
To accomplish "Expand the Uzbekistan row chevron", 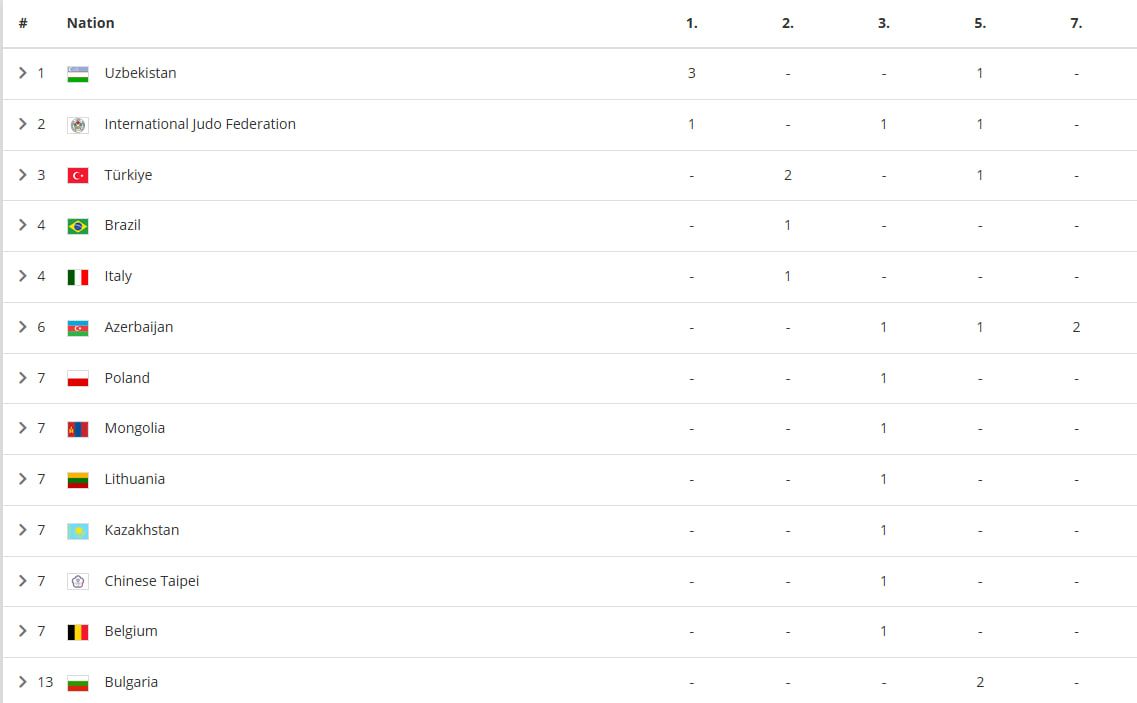I will click(x=22, y=73).
